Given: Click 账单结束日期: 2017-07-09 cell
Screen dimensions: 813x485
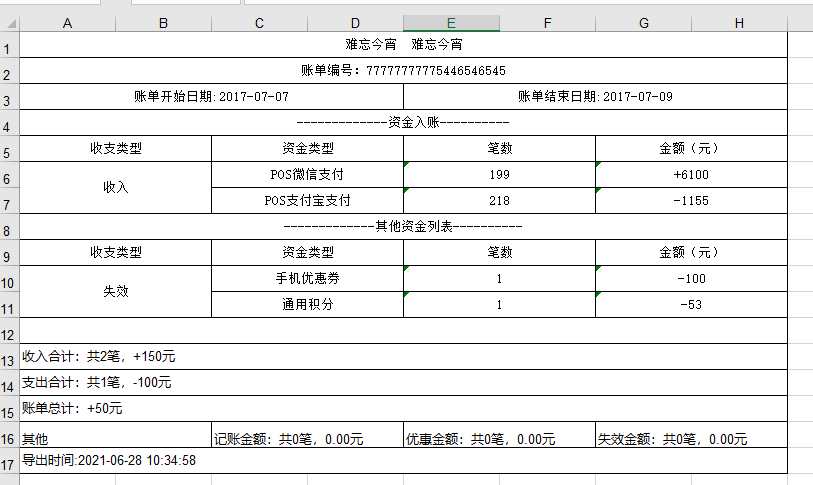Looking at the screenshot, I should pos(595,96).
